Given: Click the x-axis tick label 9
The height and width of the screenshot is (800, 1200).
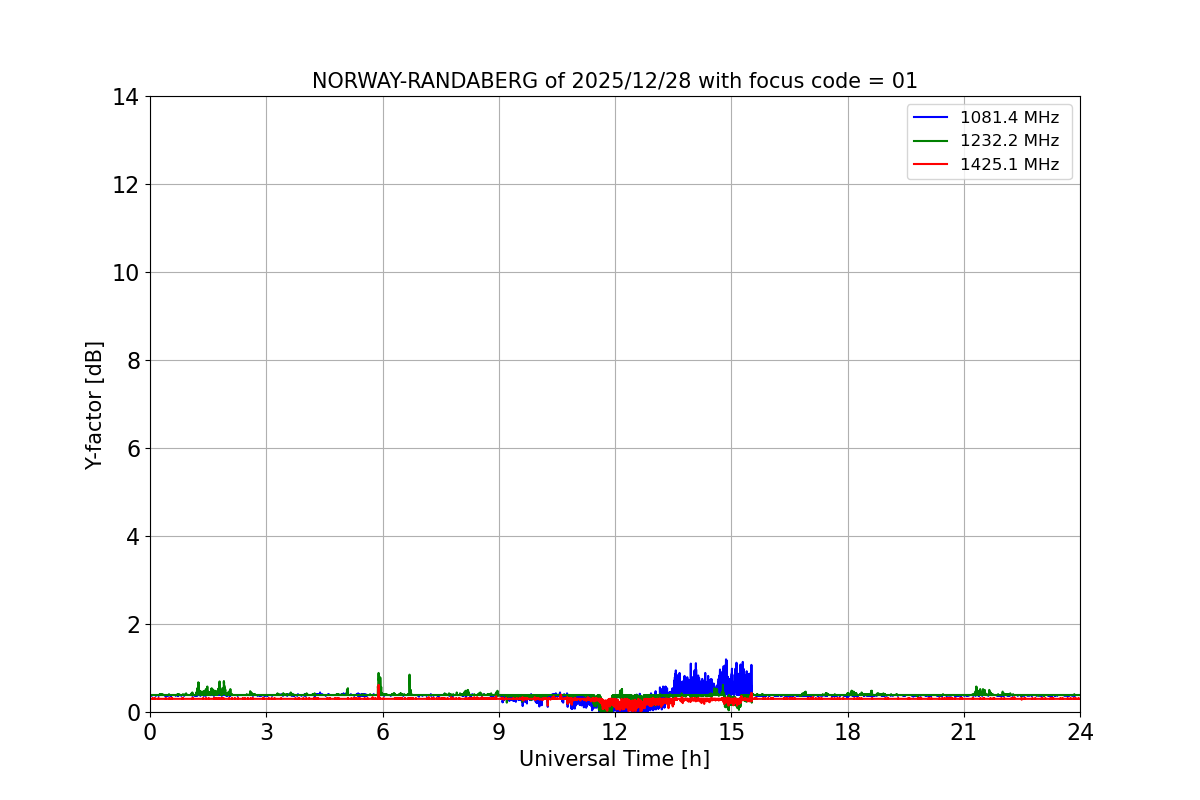Looking at the screenshot, I should click(x=499, y=732).
